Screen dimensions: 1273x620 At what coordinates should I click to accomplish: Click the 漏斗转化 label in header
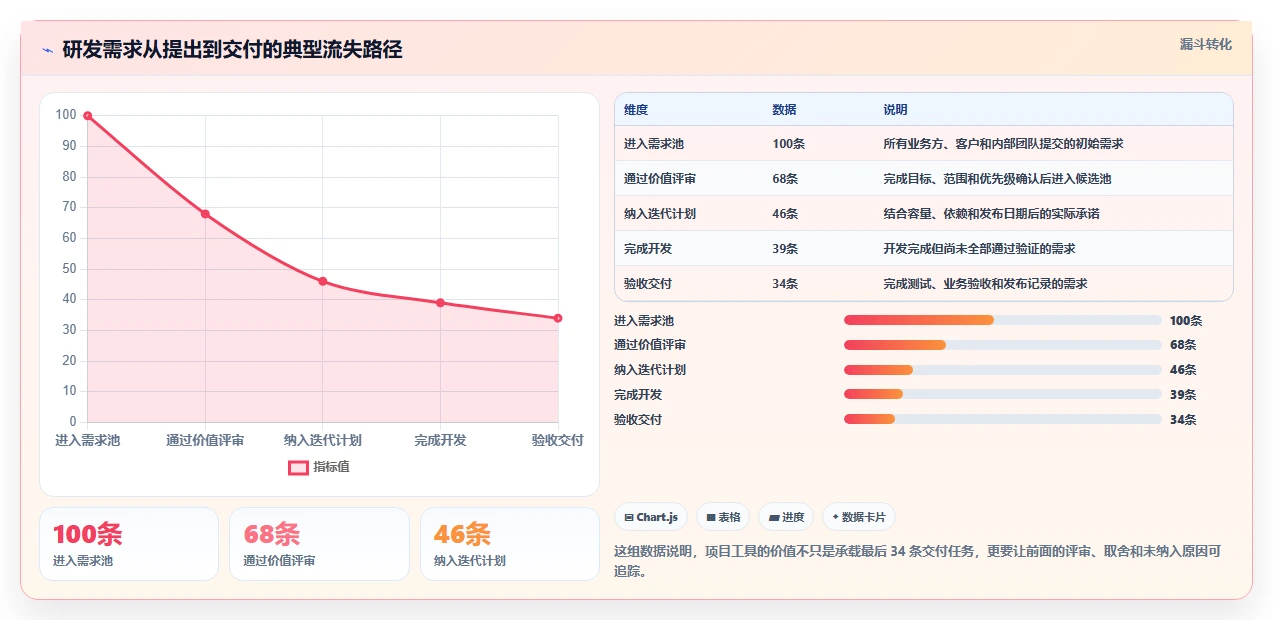pos(1205,44)
